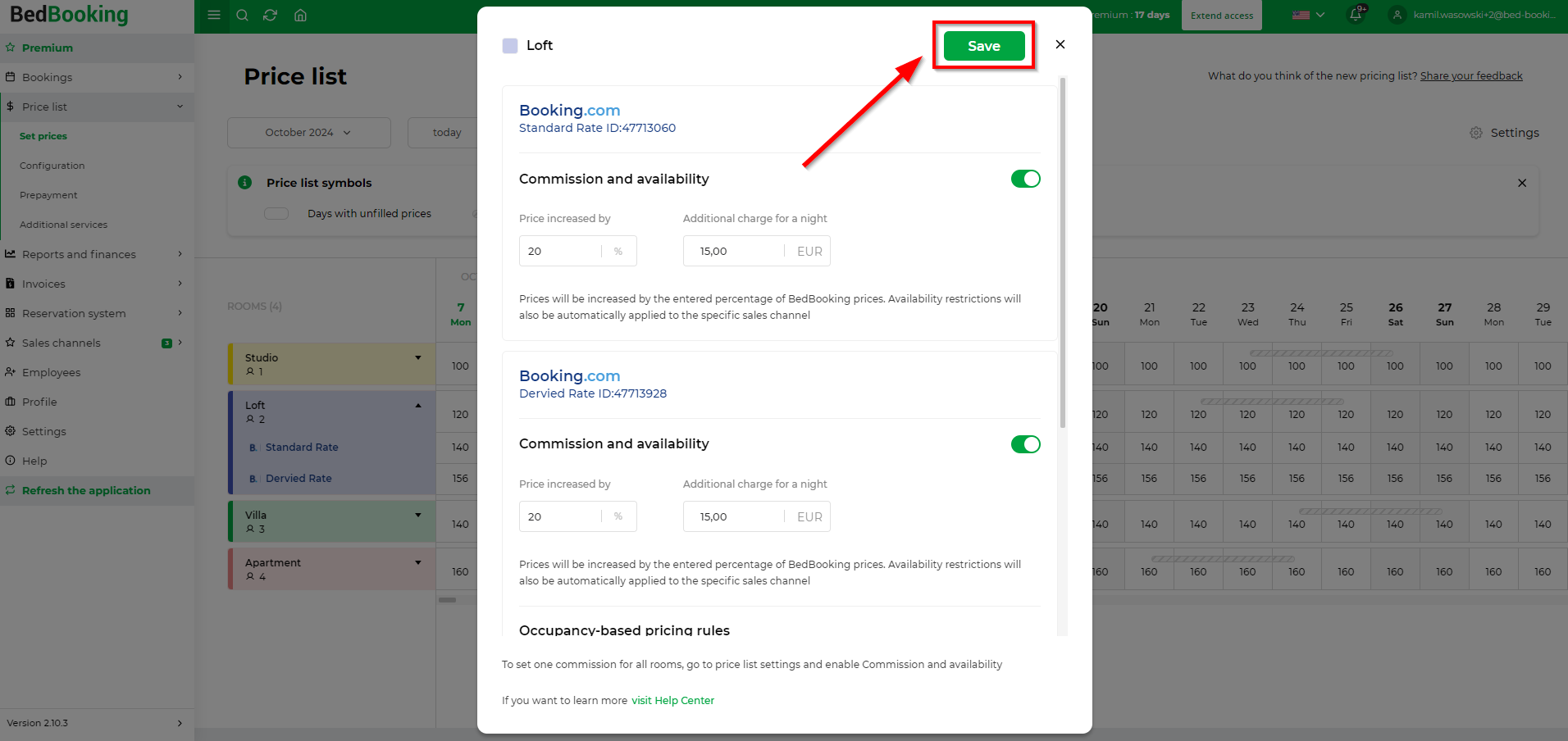Click the Help icon in sidebar
The width and height of the screenshot is (1568, 741).
tap(11, 461)
